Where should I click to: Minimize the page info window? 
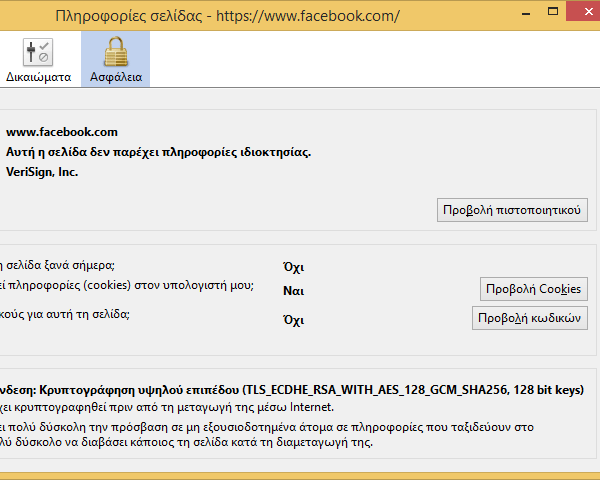tap(526, 13)
